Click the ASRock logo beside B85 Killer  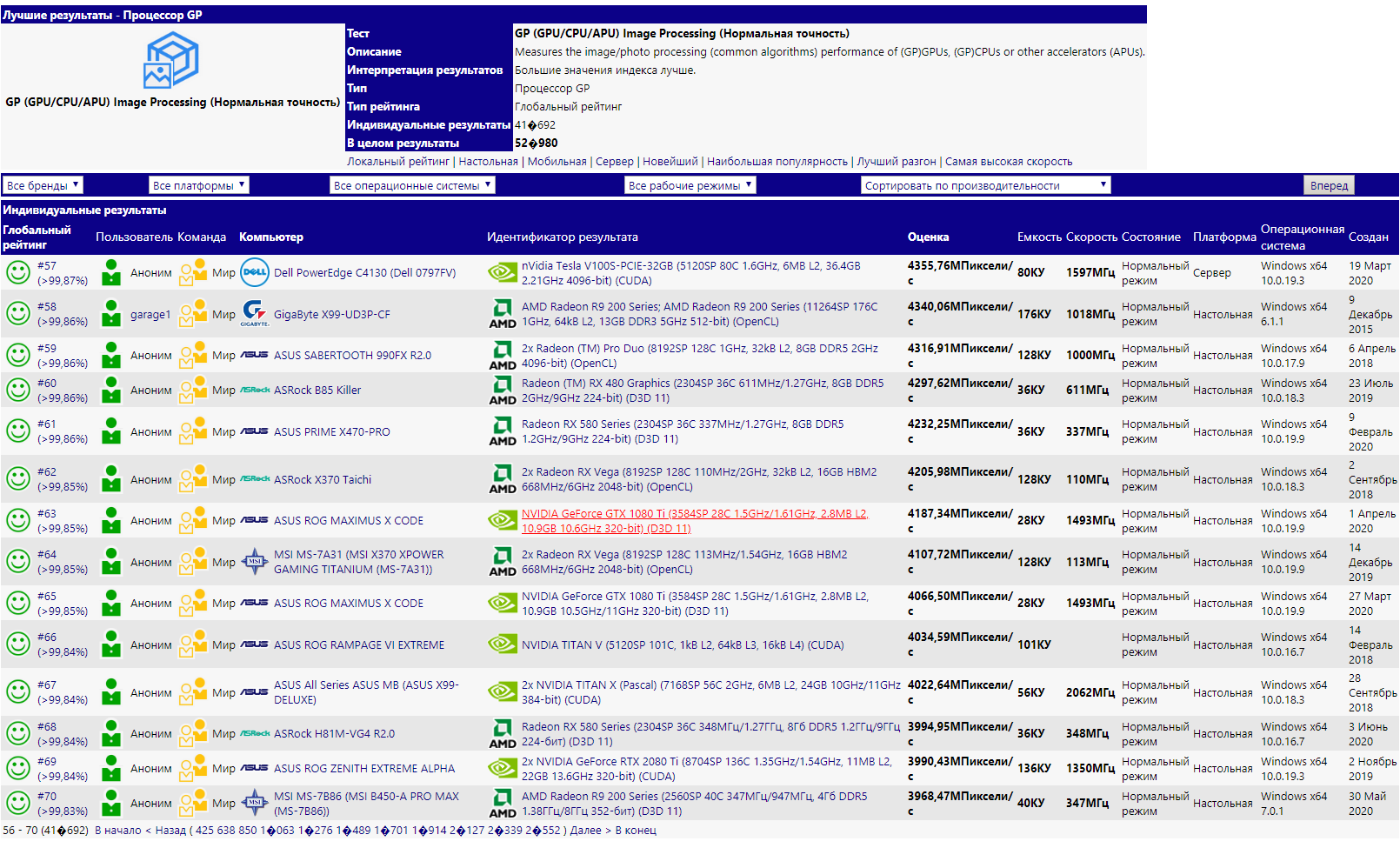point(255,390)
